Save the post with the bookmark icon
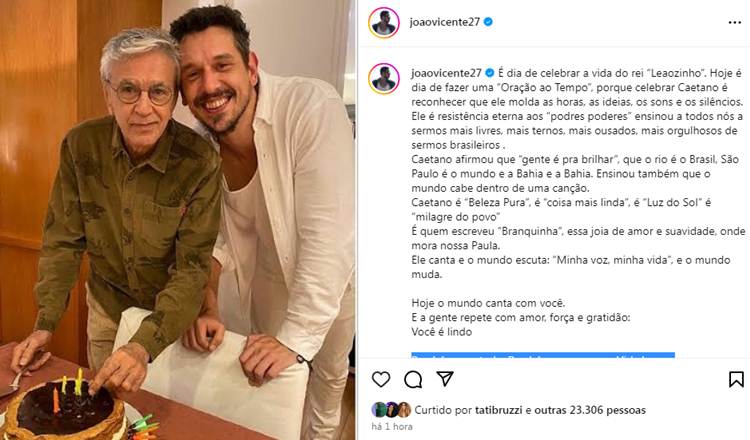This screenshot has width=750, height=440. 736,379
